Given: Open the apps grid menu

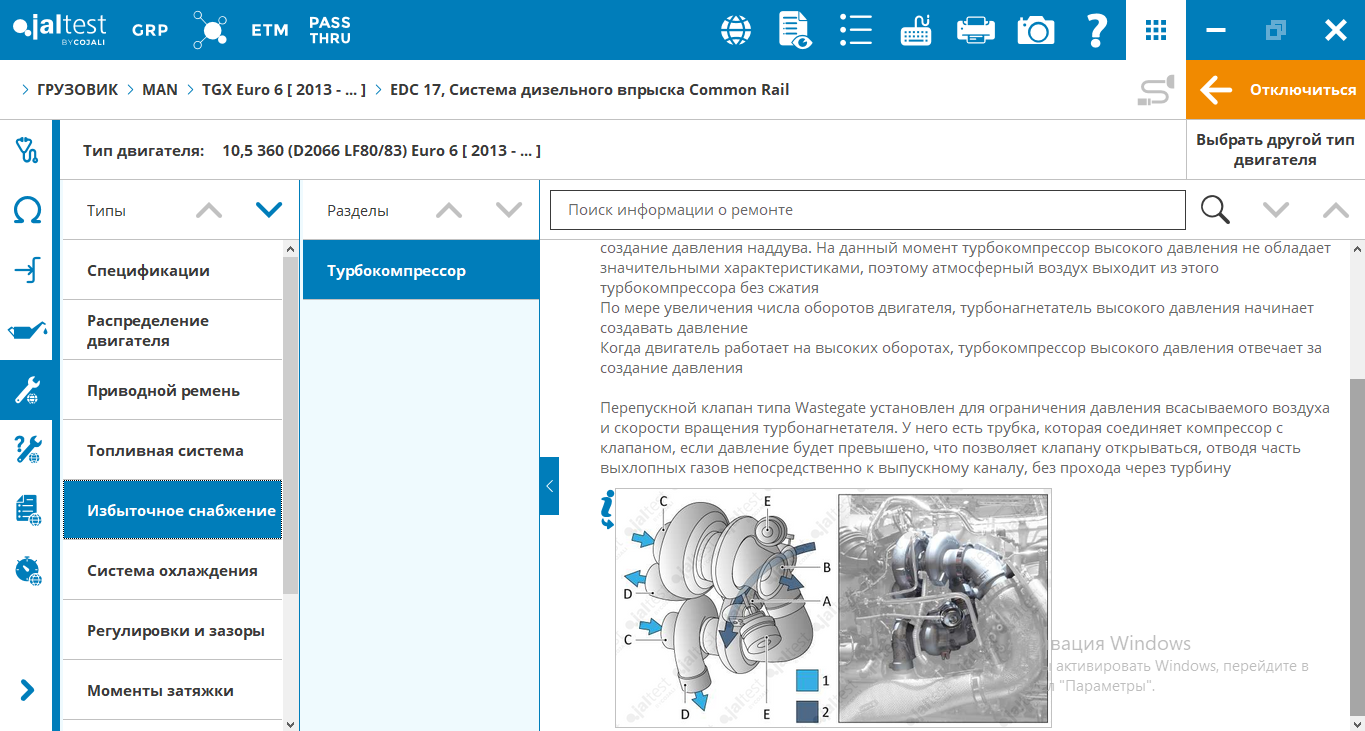Looking at the screenshot, I should pos(1156,30).
